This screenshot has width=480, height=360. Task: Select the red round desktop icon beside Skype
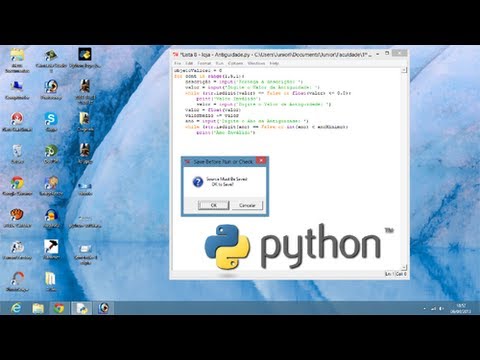17,122
